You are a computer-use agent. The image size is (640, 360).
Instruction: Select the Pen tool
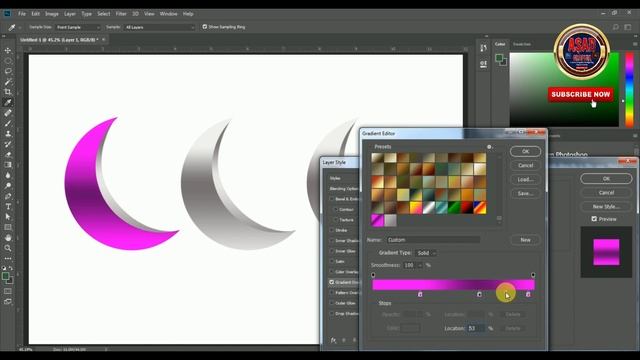(x=8, y=196)
